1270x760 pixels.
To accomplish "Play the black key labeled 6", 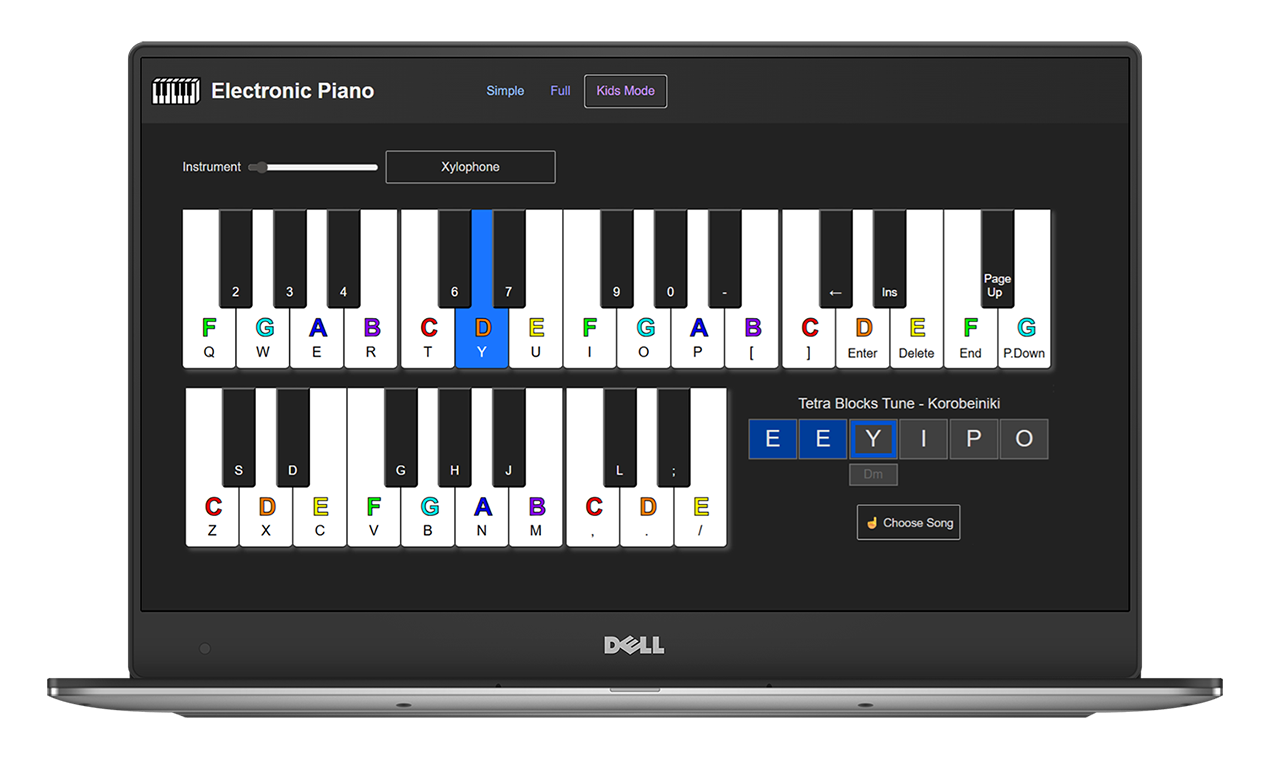I will coord(455,258).
